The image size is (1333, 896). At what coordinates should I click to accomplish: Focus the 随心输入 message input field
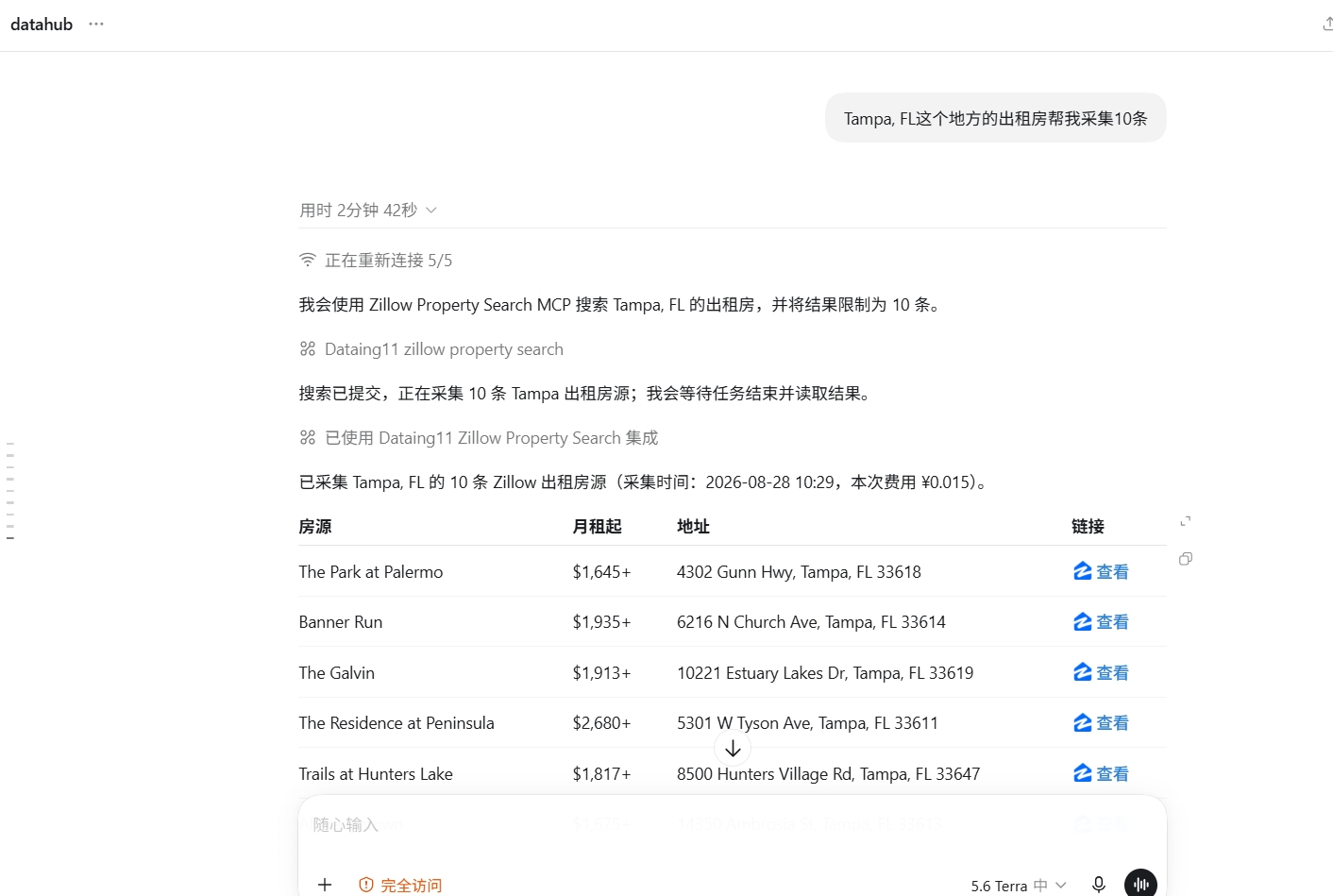[x=733, y=825]
